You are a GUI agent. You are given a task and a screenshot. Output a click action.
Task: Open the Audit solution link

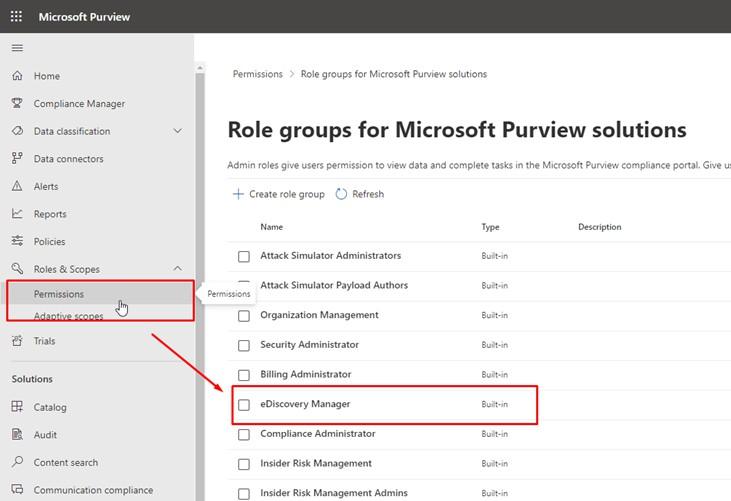(45, 435)
